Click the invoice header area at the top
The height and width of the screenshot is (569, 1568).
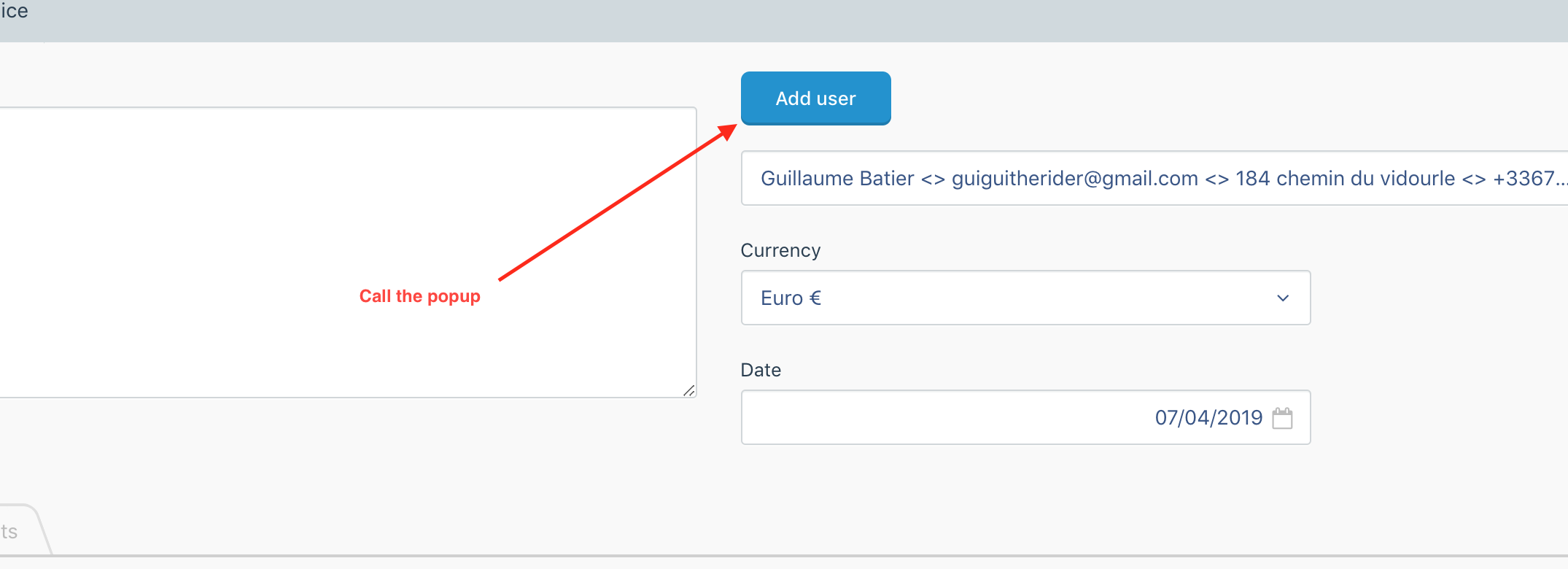[x=15, y=12]
